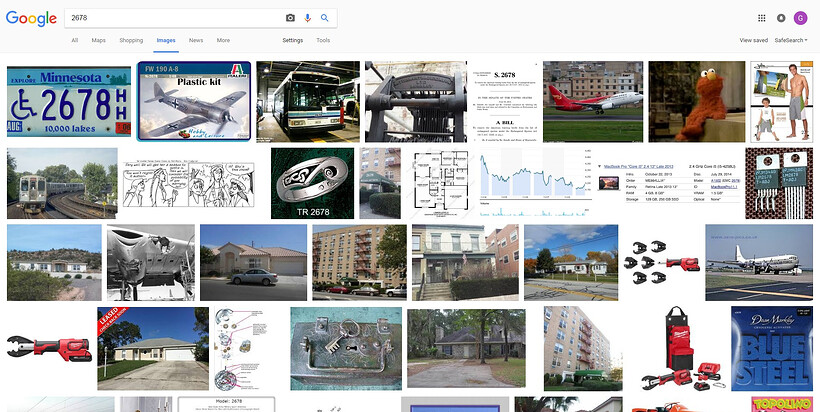The image size is (820, 412).
Task: Switch to the News tab
Action: (x=196, y=40)
